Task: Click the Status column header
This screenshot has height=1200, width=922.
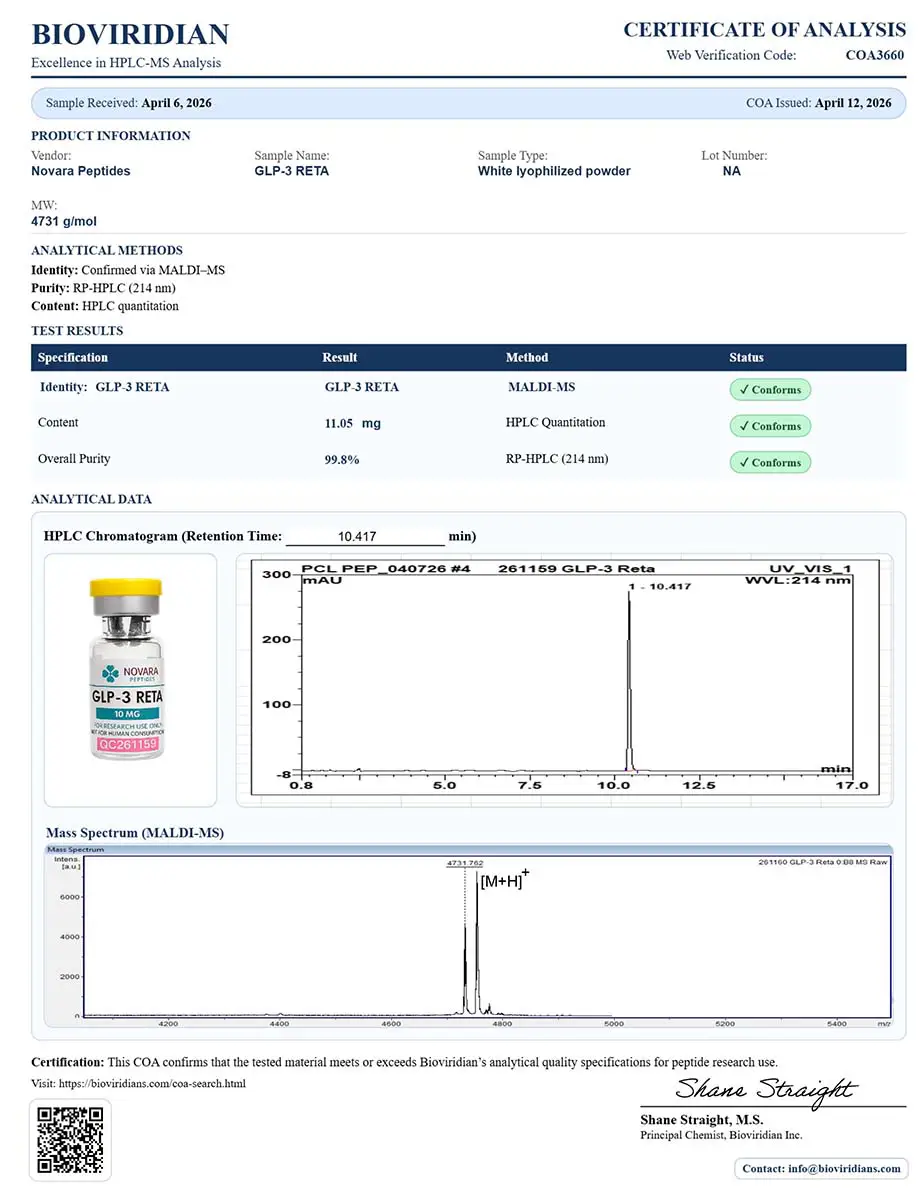Action: pyautogui.click(x=746, y=358)
